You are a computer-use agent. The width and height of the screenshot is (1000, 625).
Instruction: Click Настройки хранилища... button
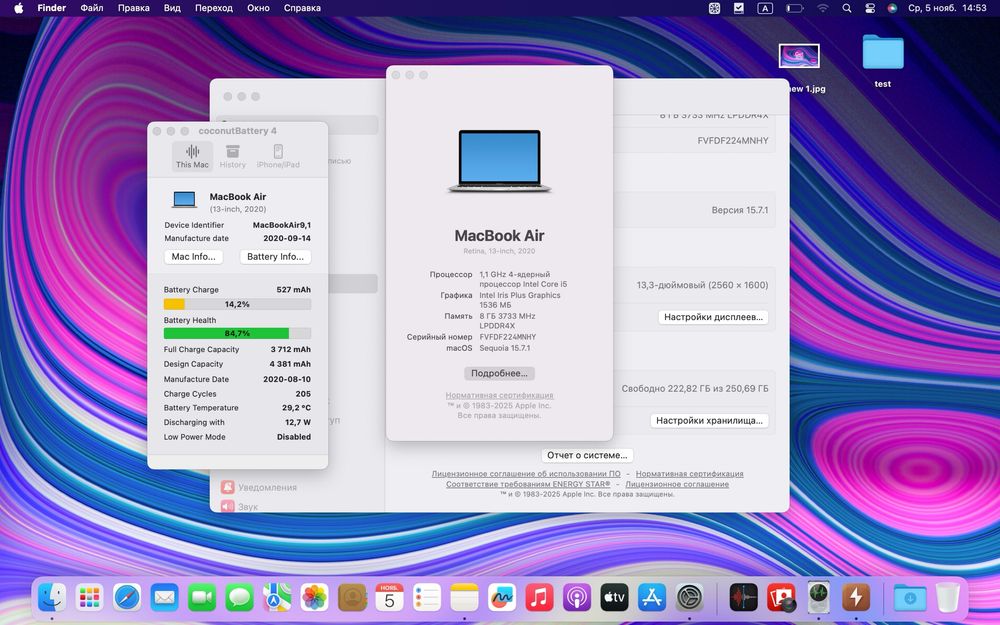click(709, 420)
